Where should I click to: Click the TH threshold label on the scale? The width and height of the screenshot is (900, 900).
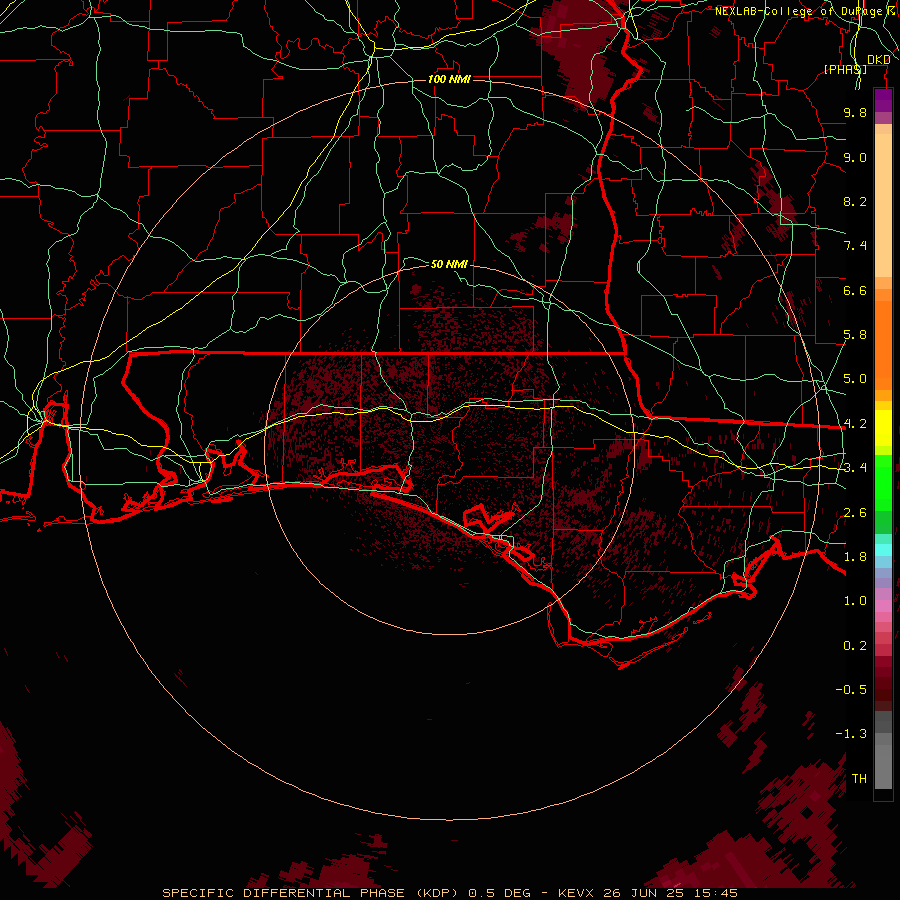coord(859,779)
